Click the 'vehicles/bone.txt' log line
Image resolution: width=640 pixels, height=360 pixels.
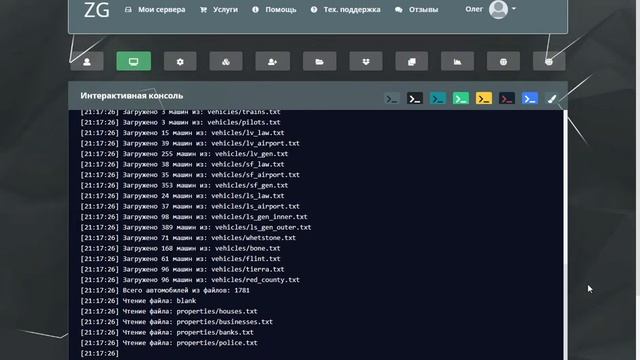pos(180,248)
